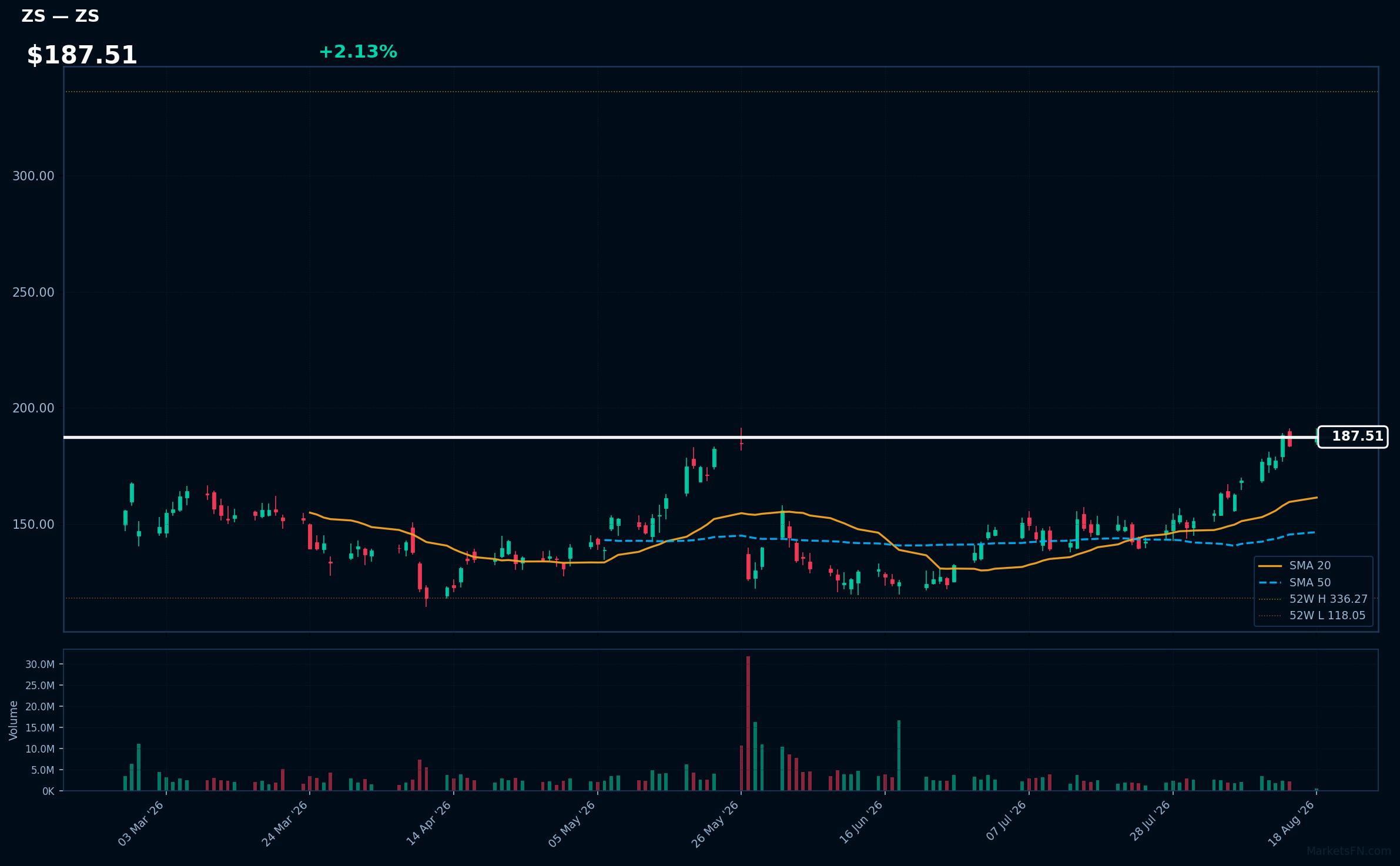The width and height of the screenshot is (1400, 866).
Task: Click the 5.0M volume axis label
Action: pyautogui.click(x=42, y=770)
